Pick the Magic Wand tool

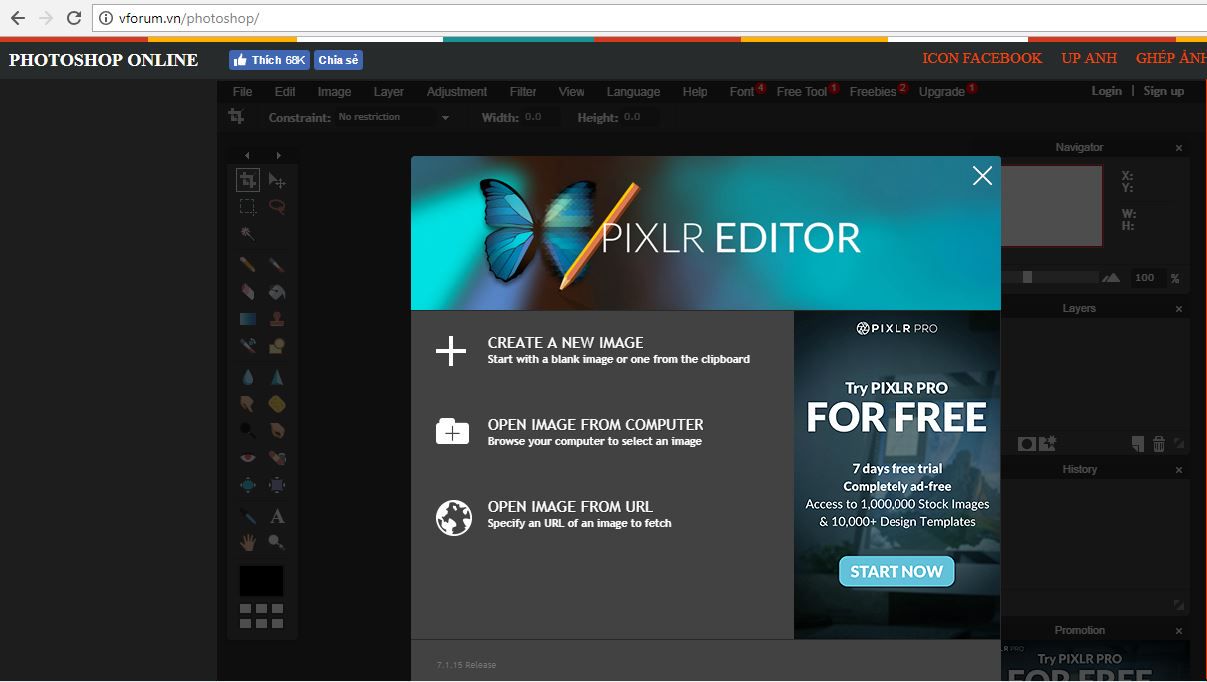(x=247, y=234)
